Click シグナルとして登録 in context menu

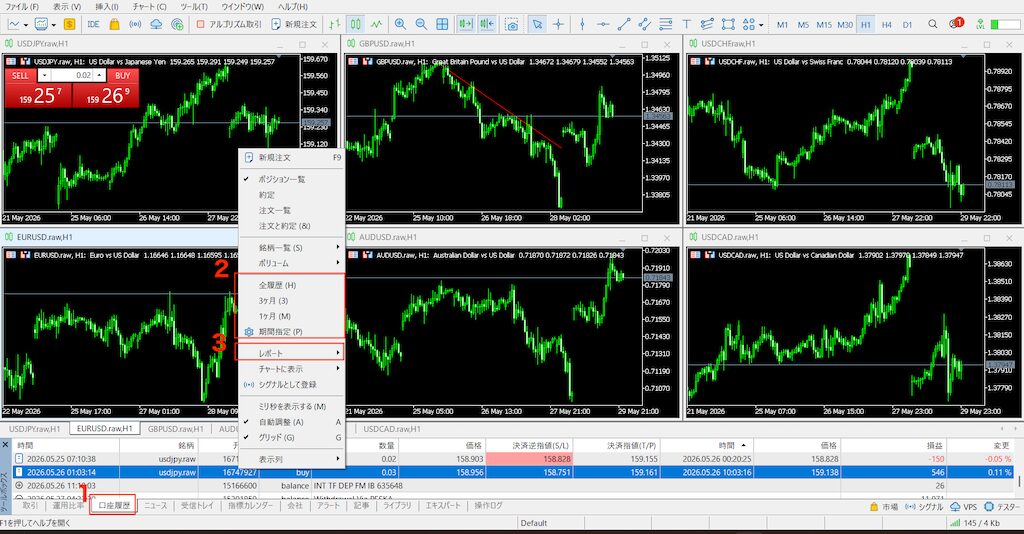point(291,385)
